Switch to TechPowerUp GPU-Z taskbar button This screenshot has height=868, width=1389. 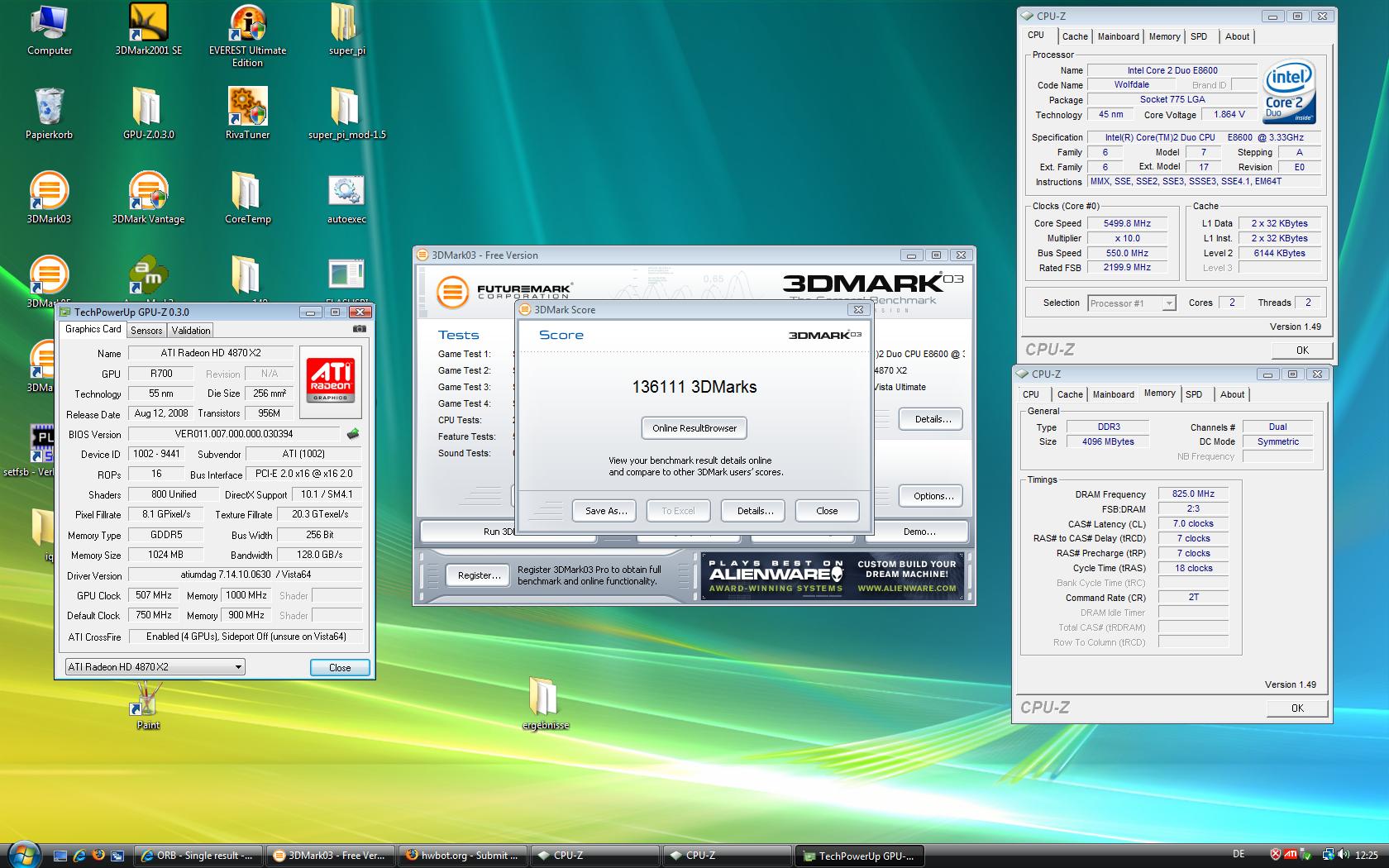[x=860, y=856]
